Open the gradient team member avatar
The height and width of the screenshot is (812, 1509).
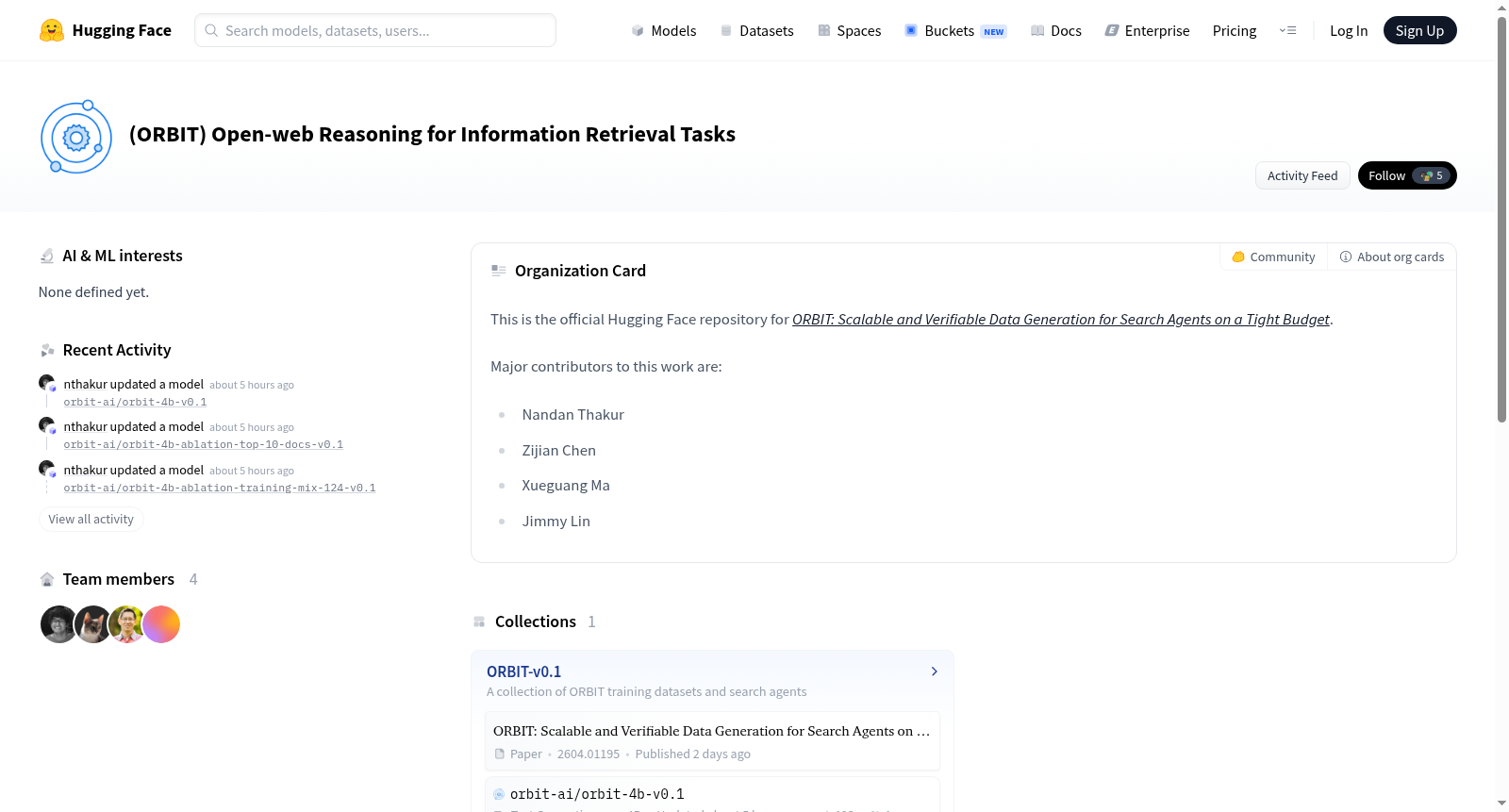coord(161,624)
